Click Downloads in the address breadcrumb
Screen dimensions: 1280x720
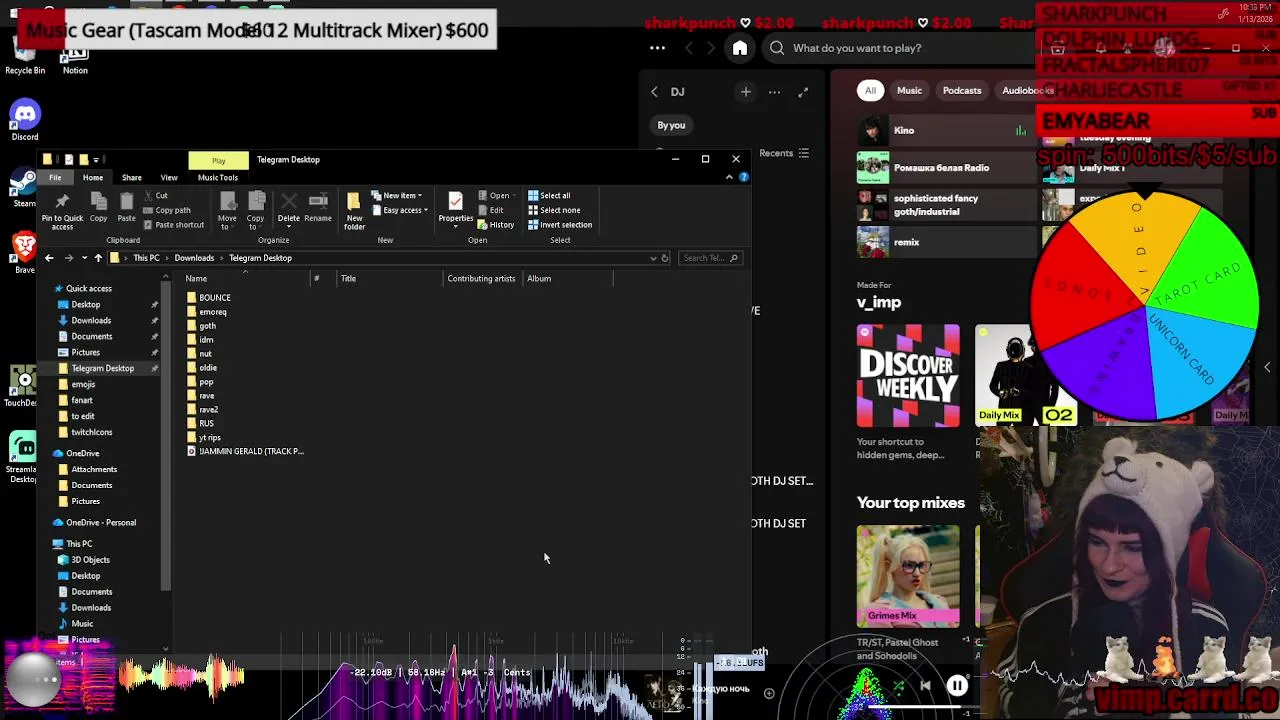[194, 258]
